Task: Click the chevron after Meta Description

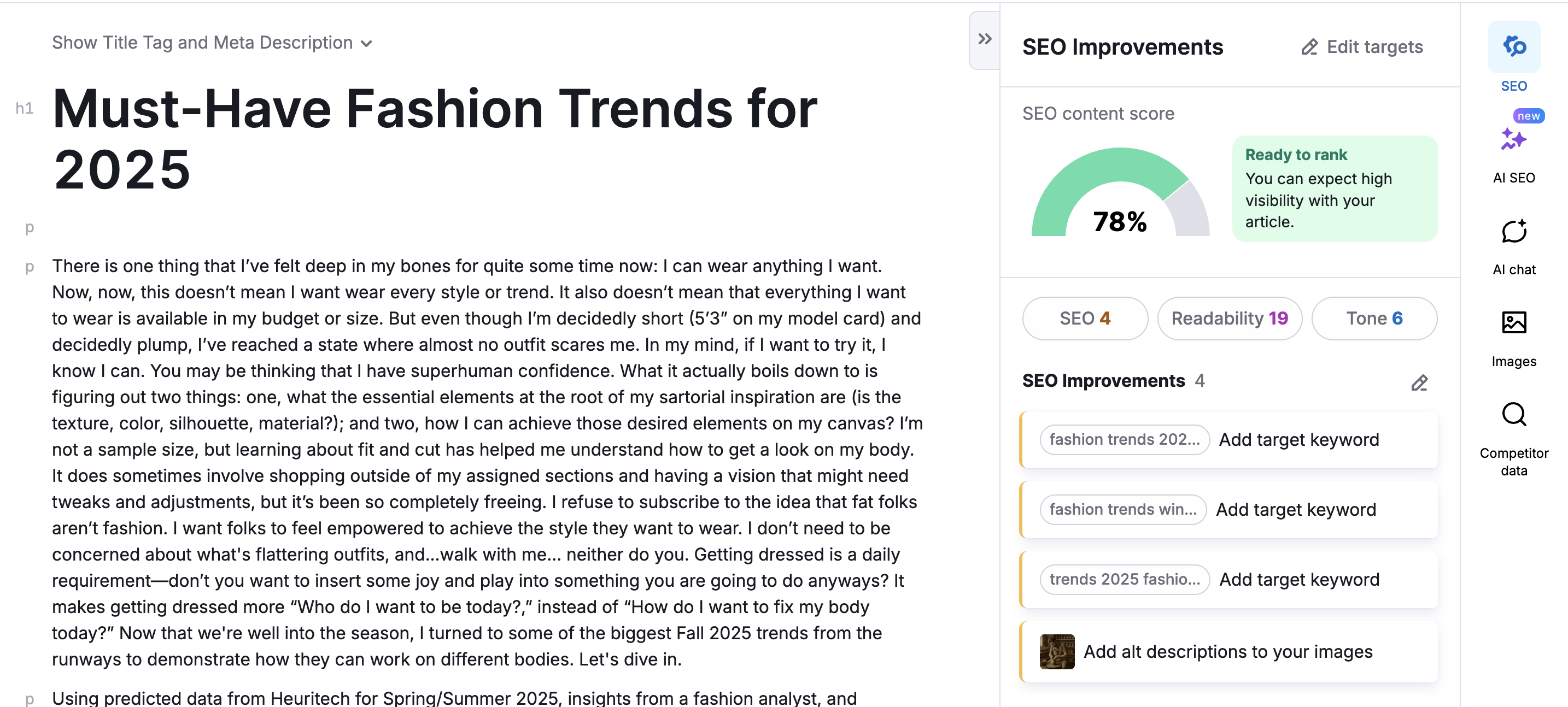Action: (x=366, y=44)
